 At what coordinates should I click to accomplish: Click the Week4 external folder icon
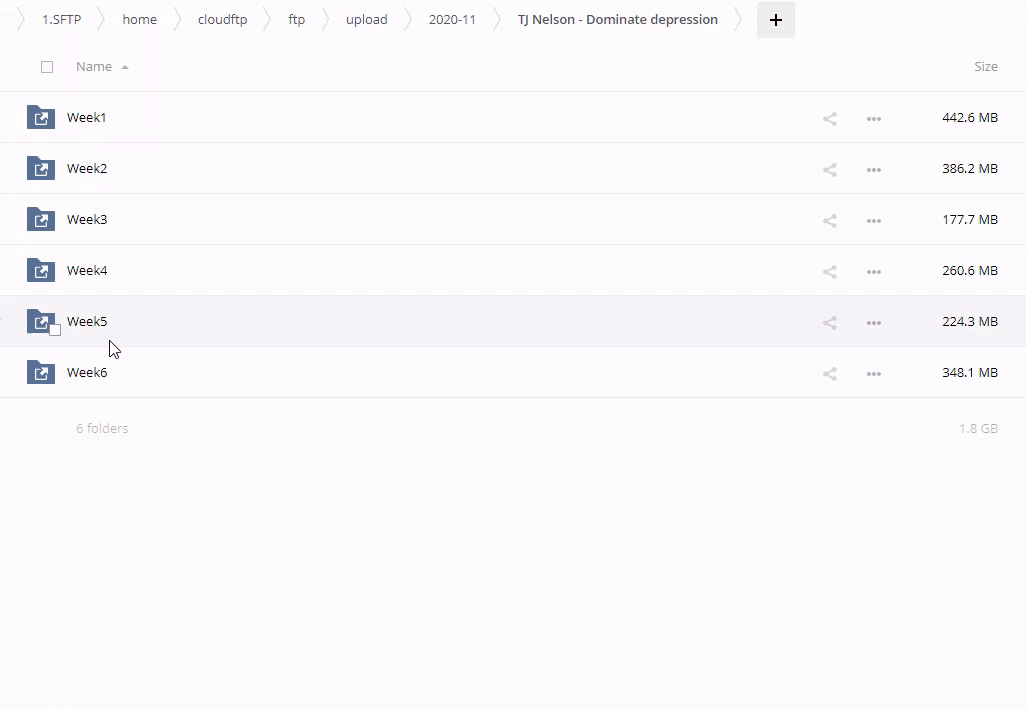click(41, 270)
